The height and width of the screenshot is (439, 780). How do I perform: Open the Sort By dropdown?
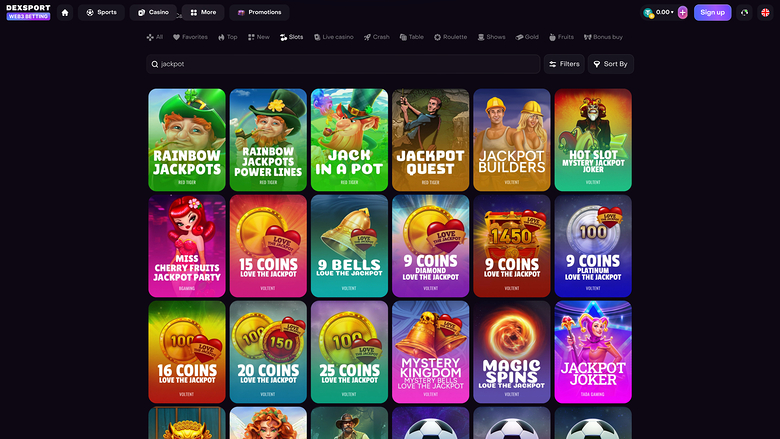(x=610, y=64)
